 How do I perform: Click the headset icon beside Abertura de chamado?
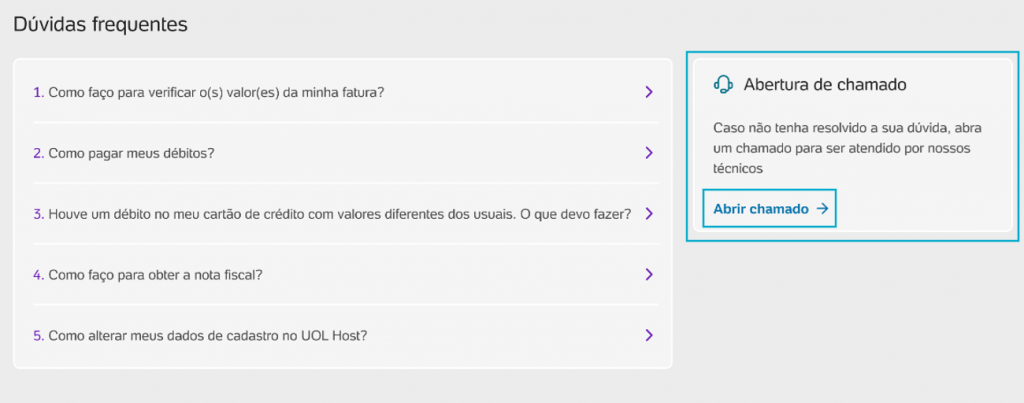723,84
